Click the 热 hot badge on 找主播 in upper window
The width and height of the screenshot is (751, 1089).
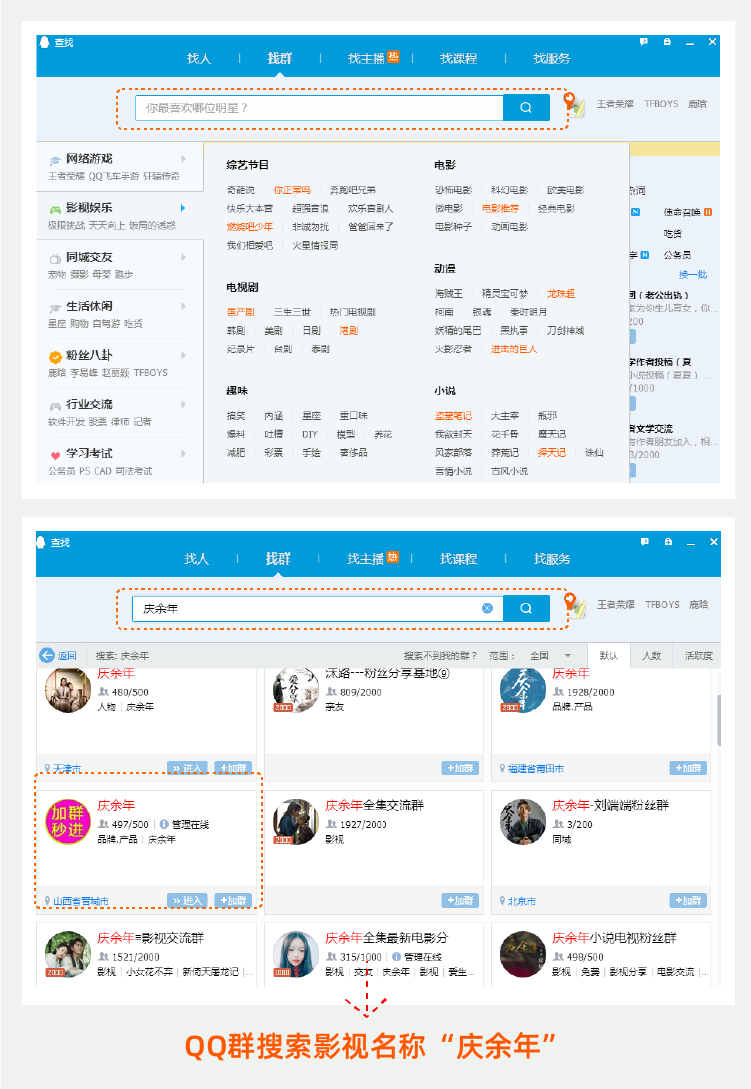click(393, 56)
